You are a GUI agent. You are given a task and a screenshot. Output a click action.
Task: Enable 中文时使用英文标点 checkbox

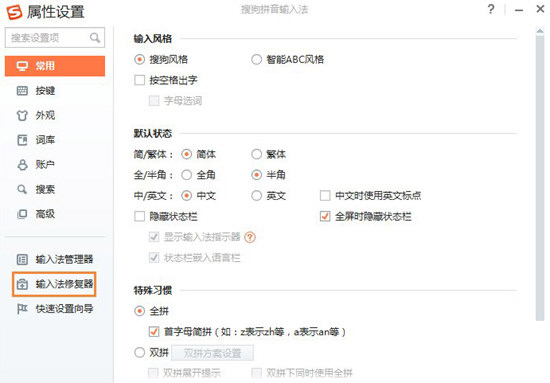(325, 196)
